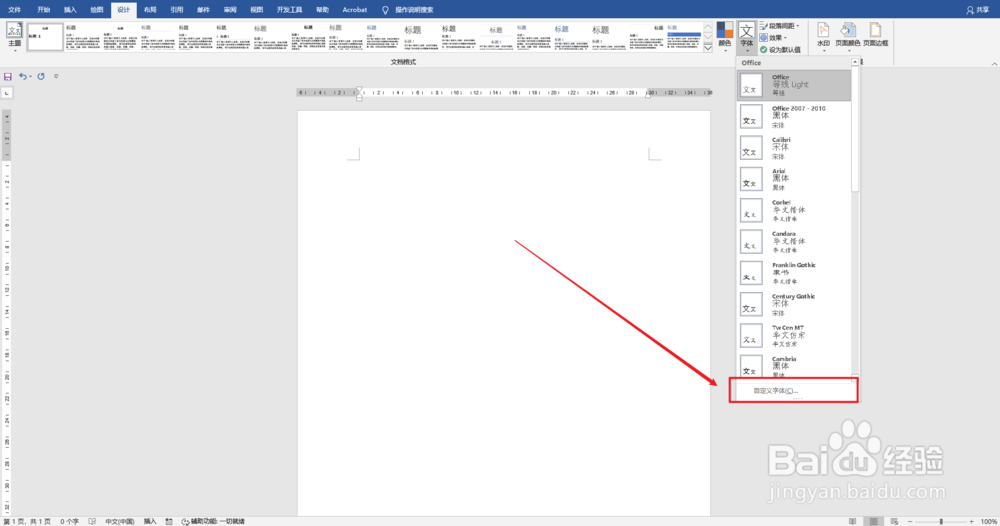Click 中文(中国) language indicator
The width and height of the screenshot is (1000, 526).
(x=120, y=521)
